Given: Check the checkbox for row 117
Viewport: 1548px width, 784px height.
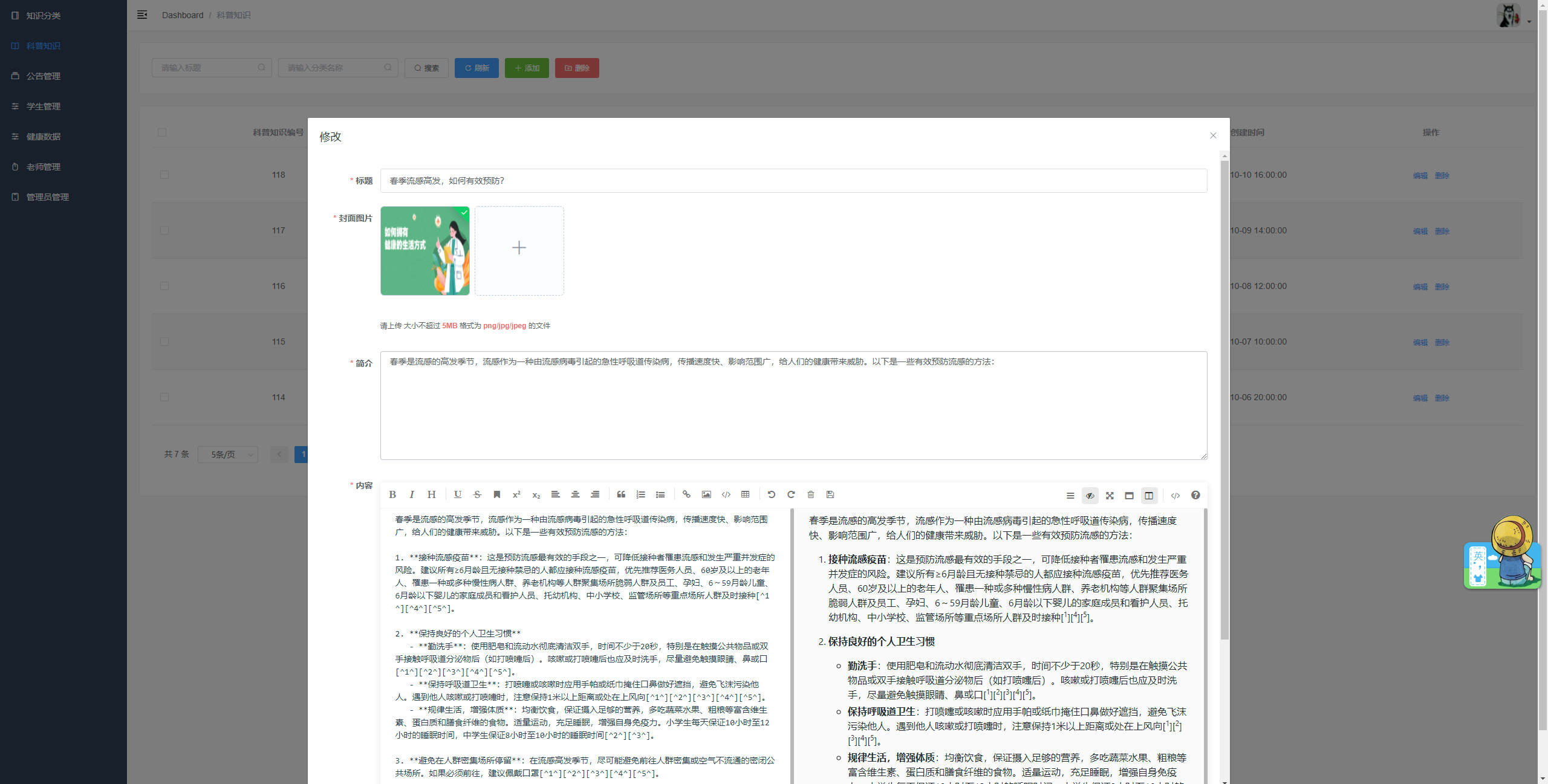Looking at the screenshot, I should (x=164, y=230).
